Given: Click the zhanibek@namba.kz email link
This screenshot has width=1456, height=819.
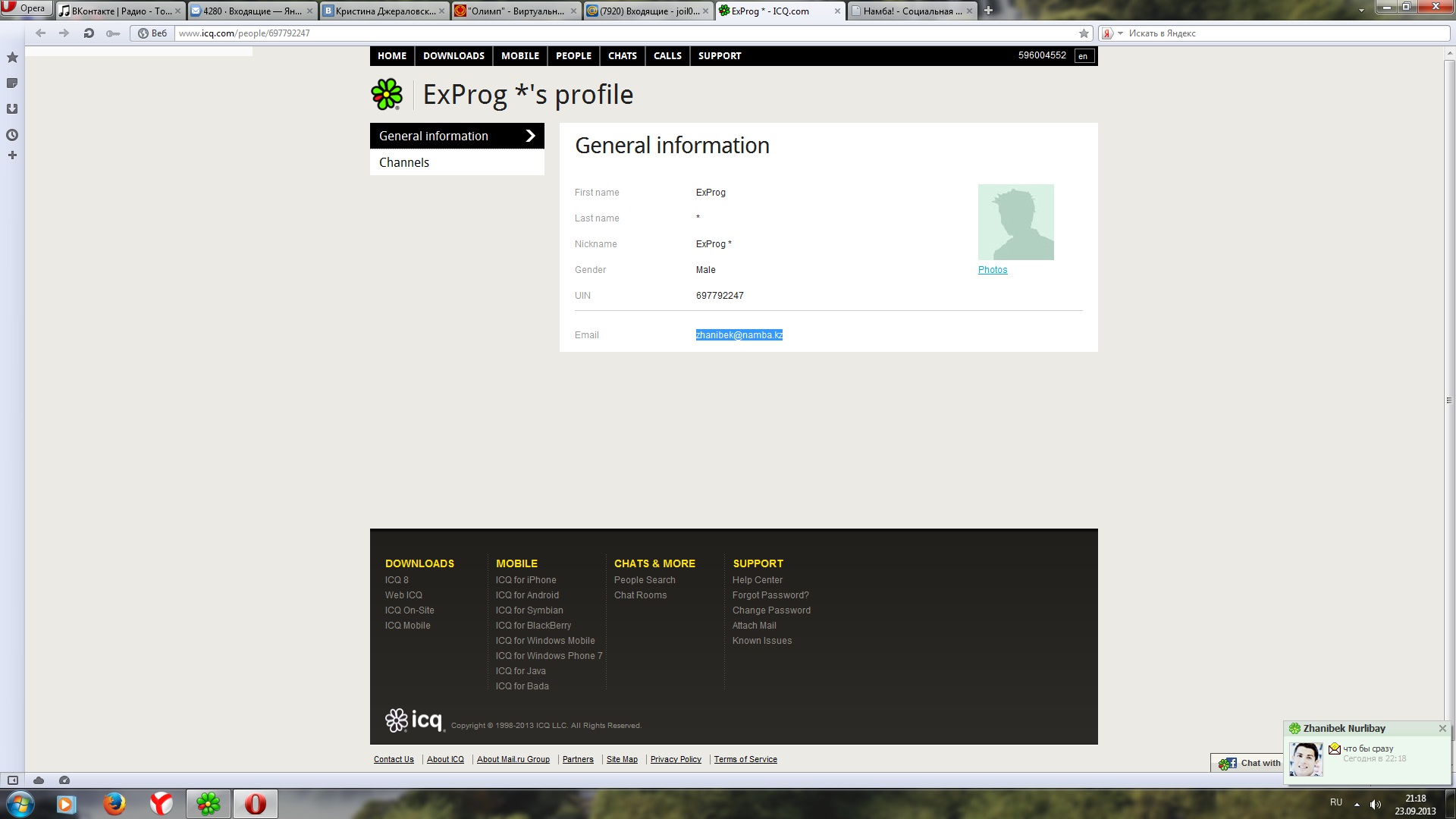Looking at the screenshot, I should (x=739, y=335).
